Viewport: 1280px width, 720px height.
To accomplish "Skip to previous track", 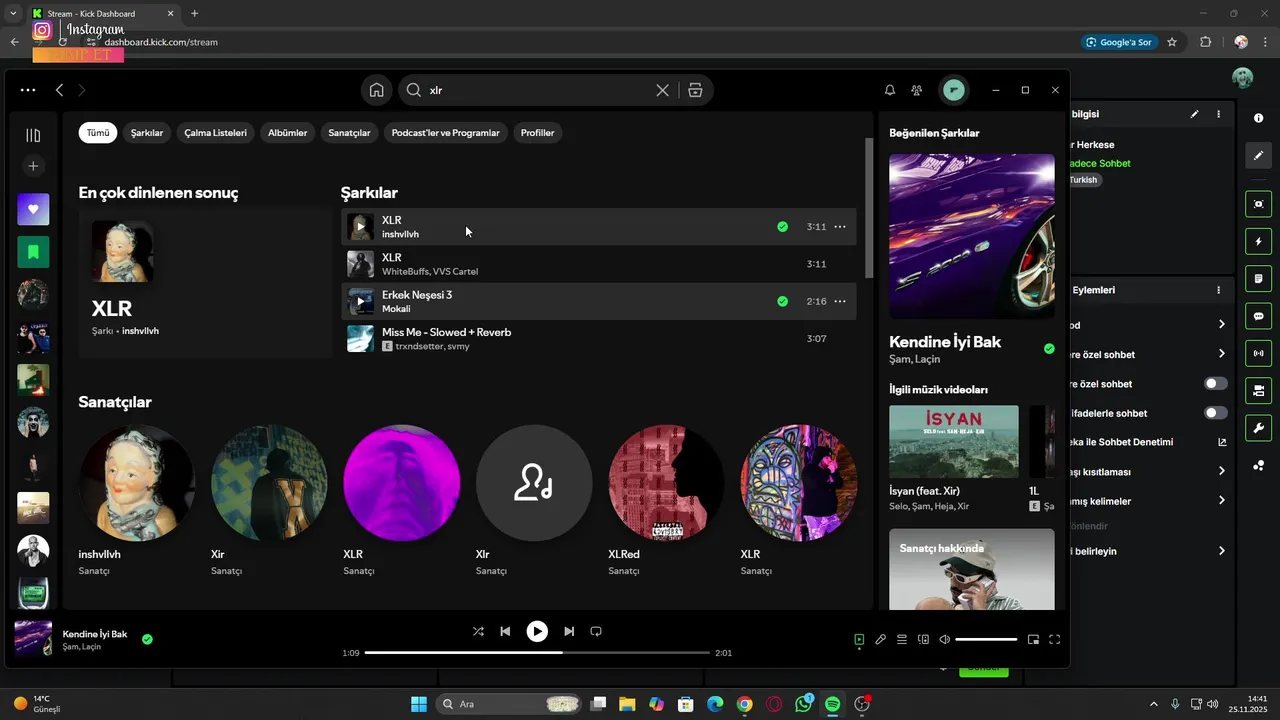I will click(x=505, y=631).
